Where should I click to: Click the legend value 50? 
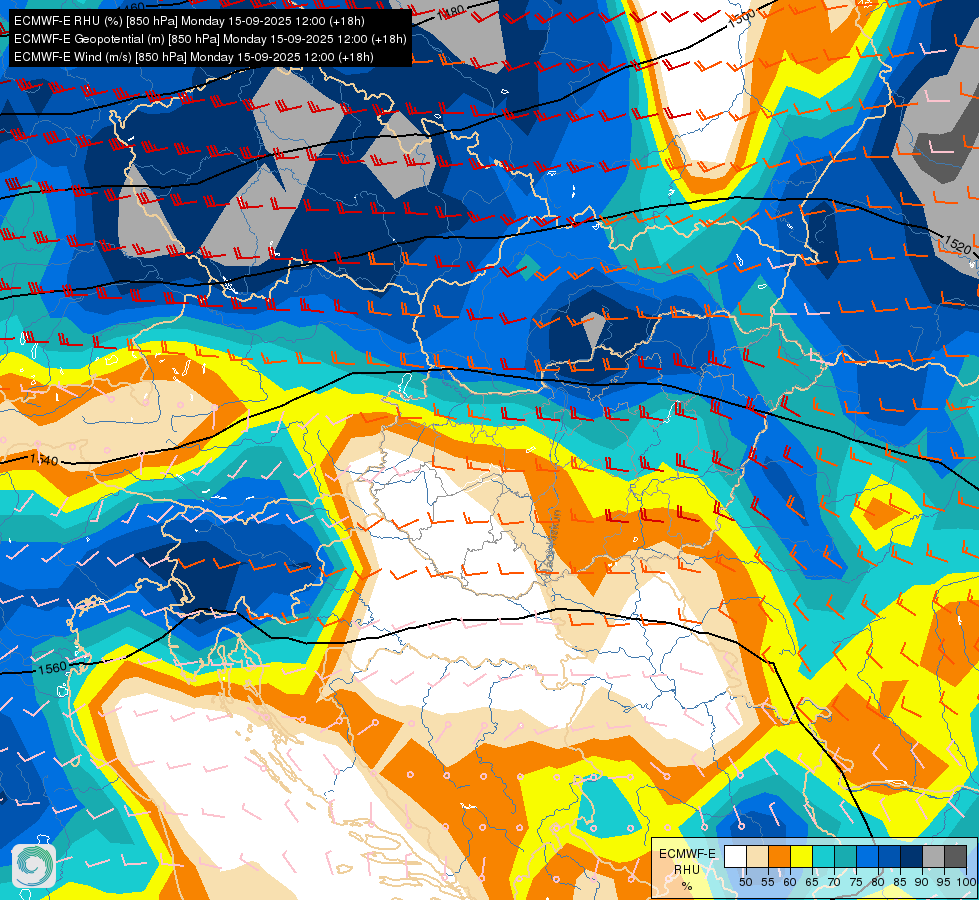pos(745,882)
